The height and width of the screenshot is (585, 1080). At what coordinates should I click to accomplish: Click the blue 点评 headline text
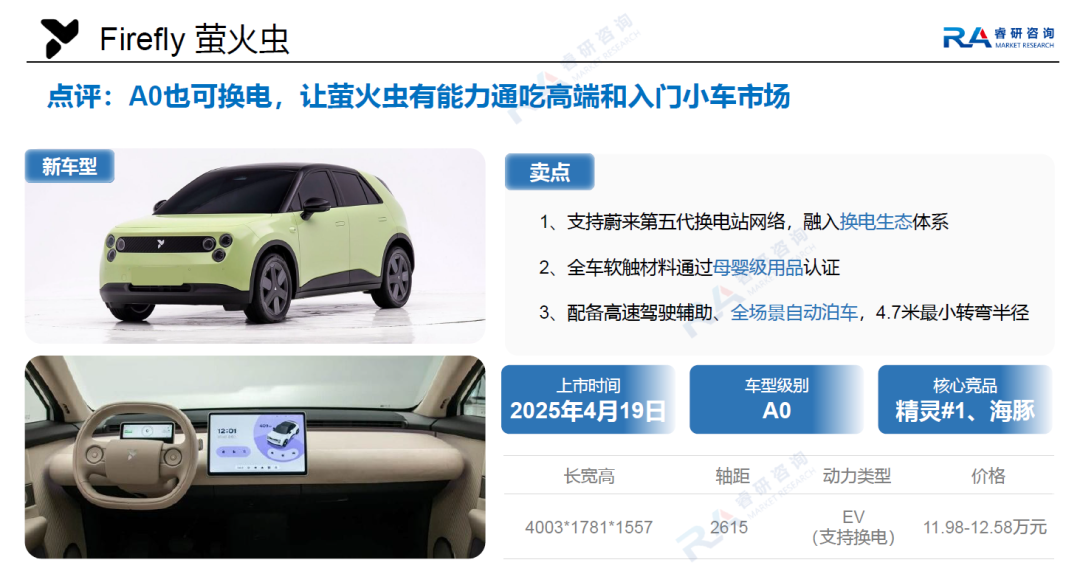(x=418, y=96)
